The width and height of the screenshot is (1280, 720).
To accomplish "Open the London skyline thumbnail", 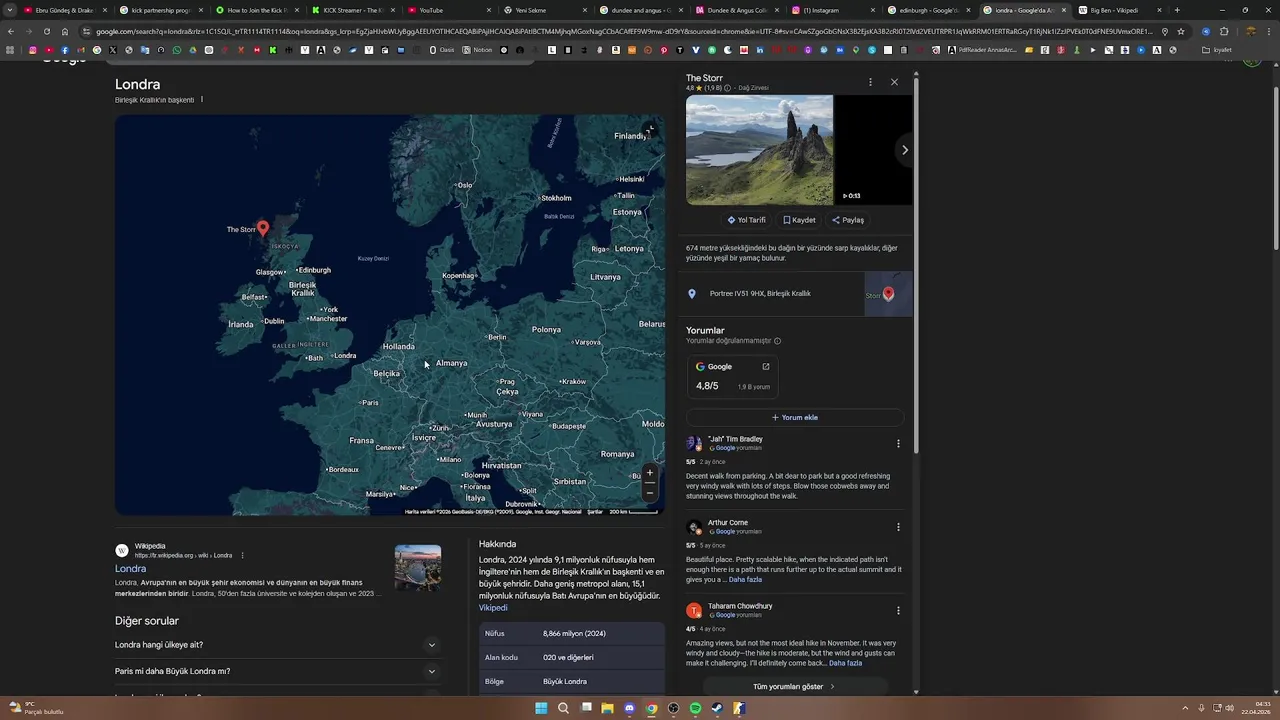I will 418,568.
